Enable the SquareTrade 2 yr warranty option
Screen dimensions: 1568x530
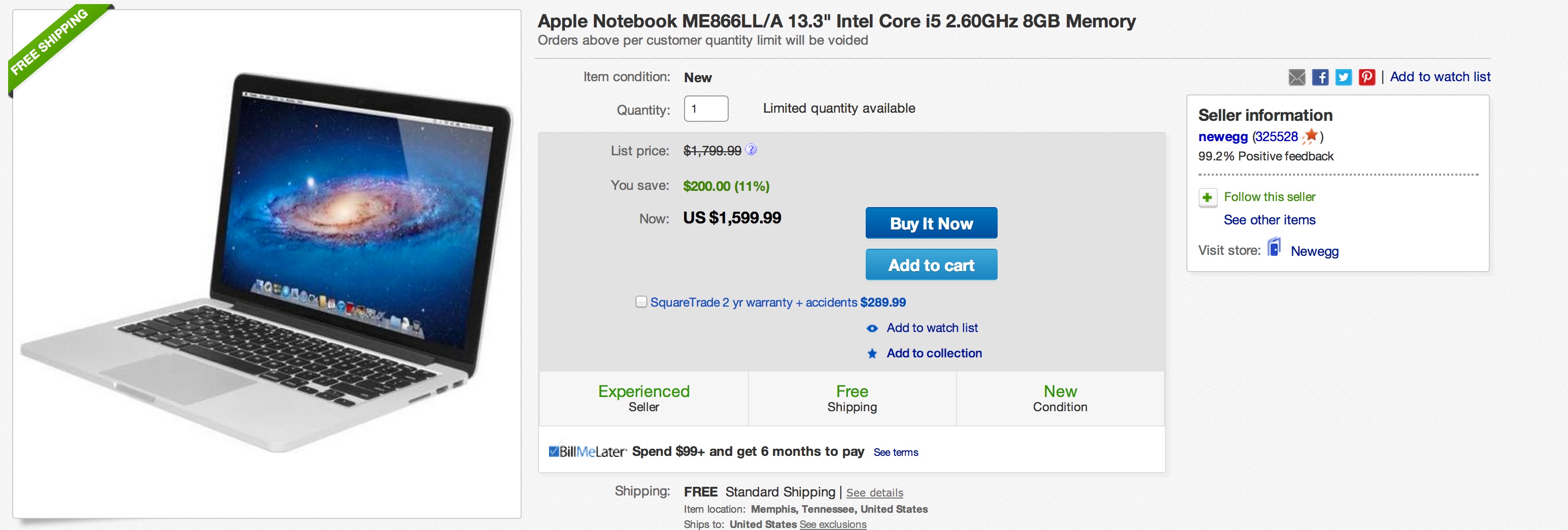click(640, 301)
